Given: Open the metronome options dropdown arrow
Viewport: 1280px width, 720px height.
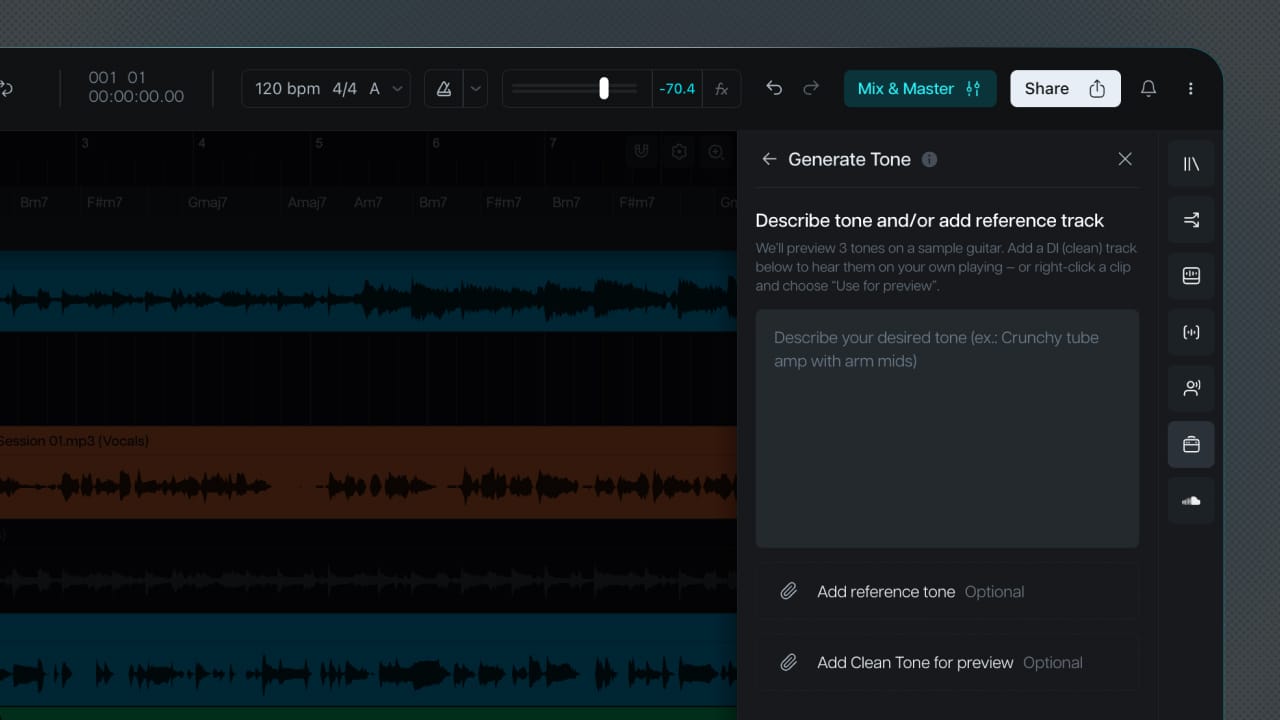Looking at the screenshot, I should point(476,89).
